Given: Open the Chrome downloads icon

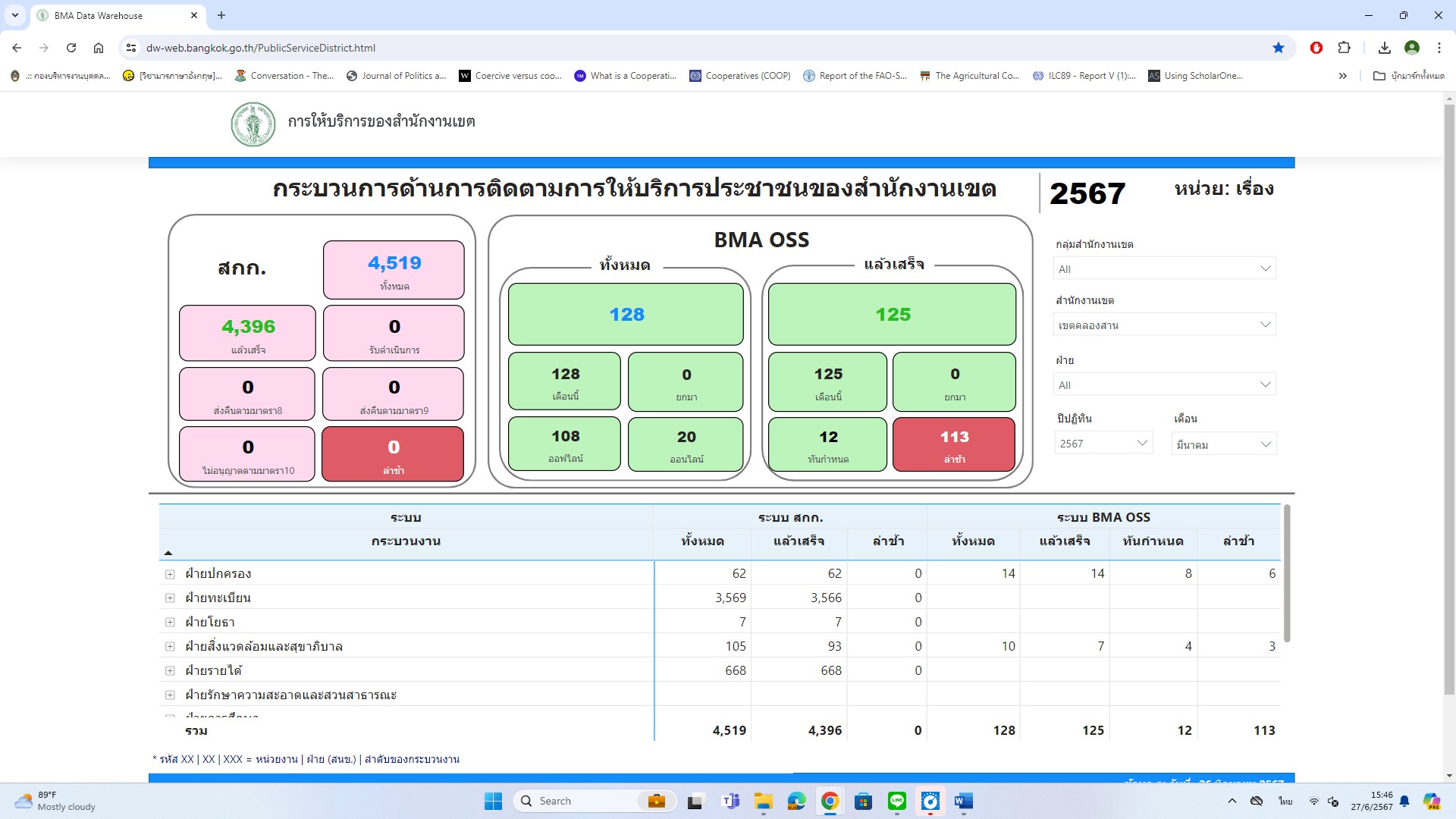Looking at the screenshot, I should pos(1384,48).
